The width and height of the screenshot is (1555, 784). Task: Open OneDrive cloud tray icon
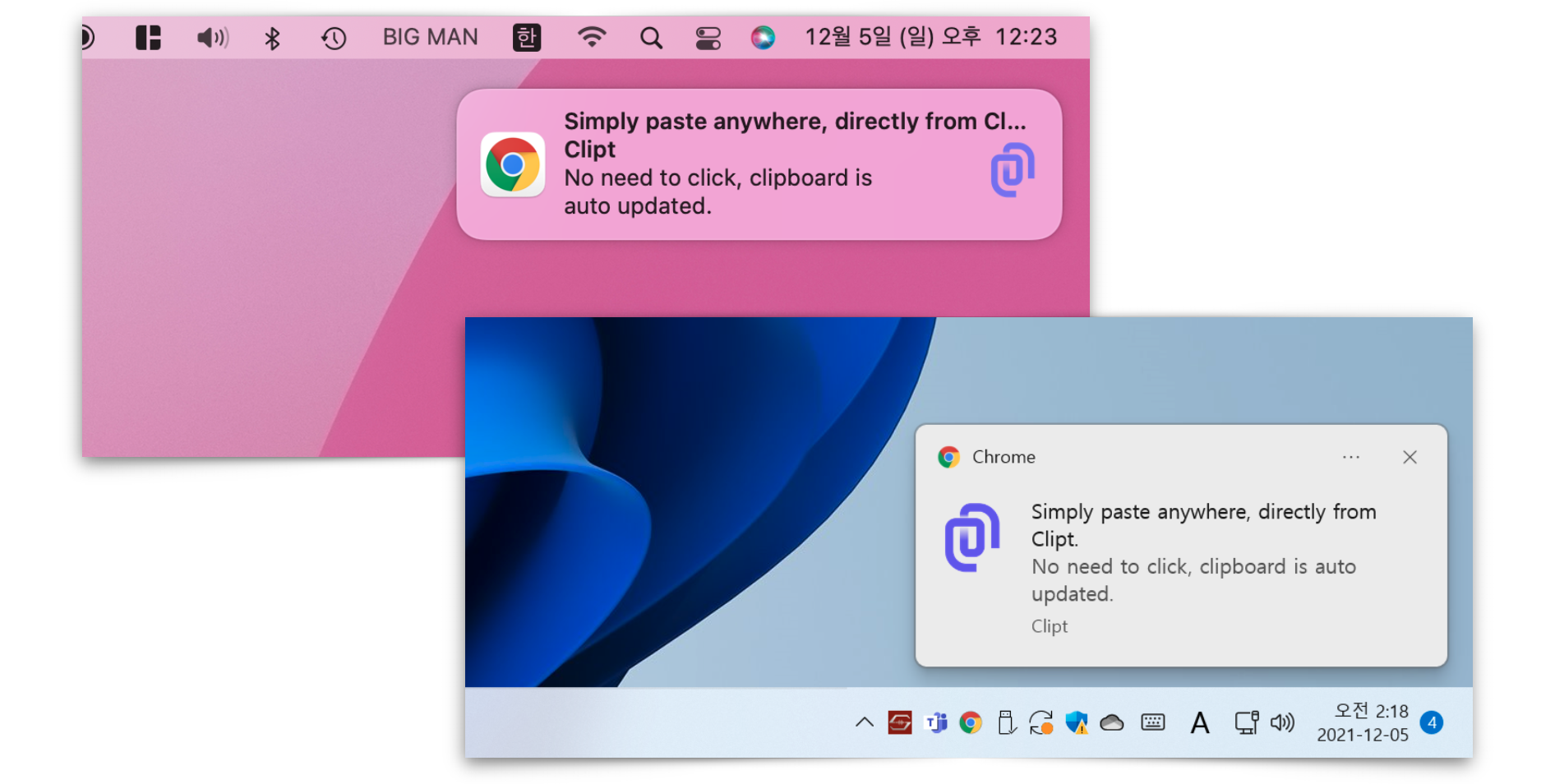1112,722
